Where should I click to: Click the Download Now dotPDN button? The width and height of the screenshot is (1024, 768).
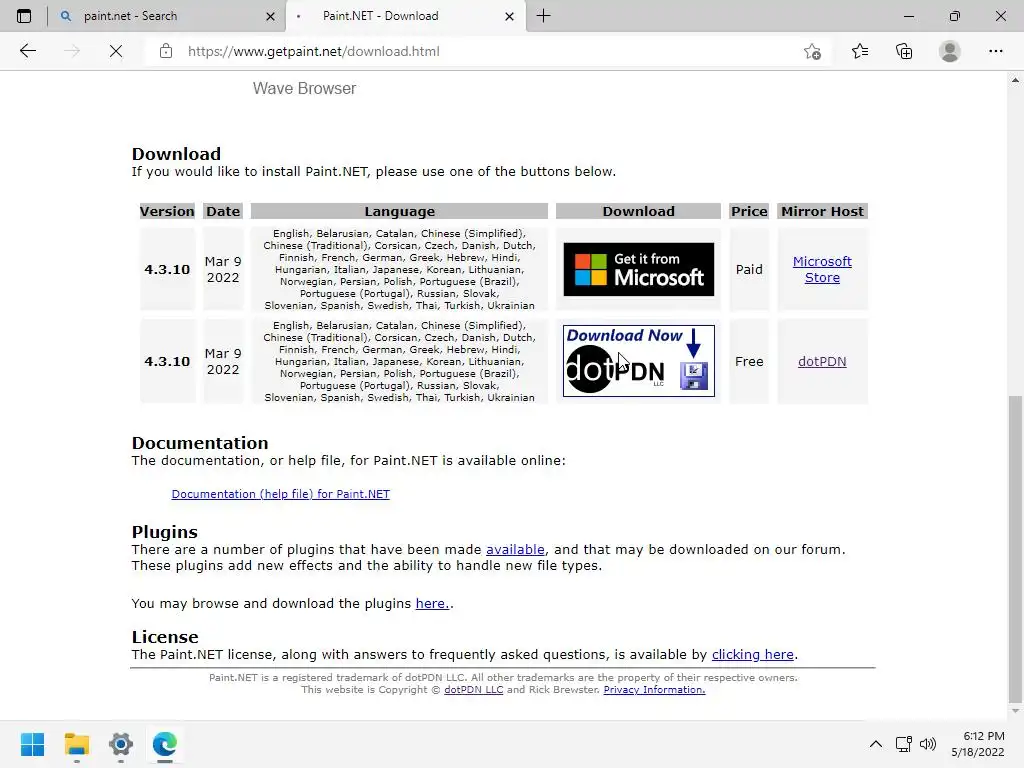639,360
